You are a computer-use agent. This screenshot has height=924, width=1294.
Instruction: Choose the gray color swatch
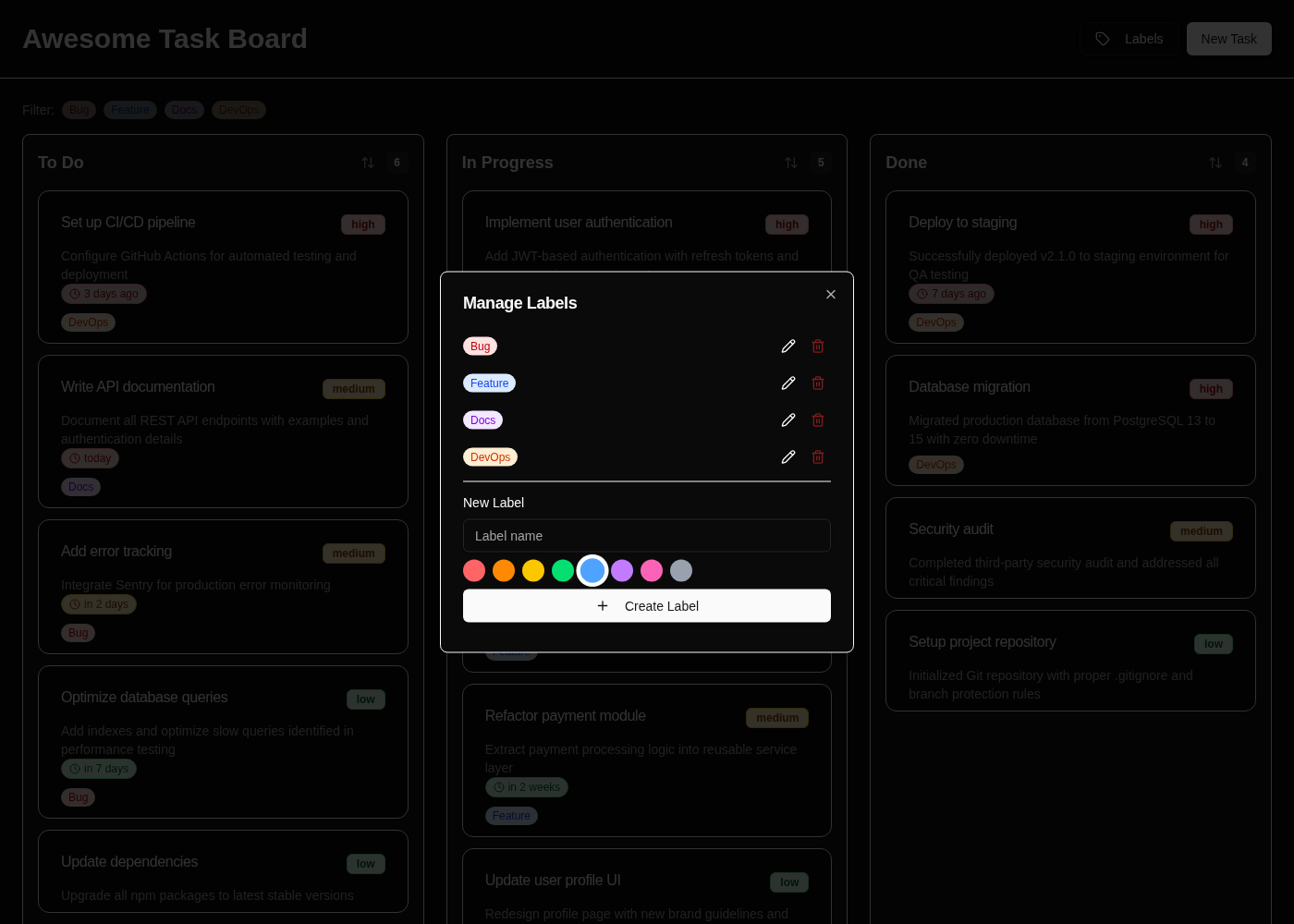pyautogui.click(x=681, y=571)
